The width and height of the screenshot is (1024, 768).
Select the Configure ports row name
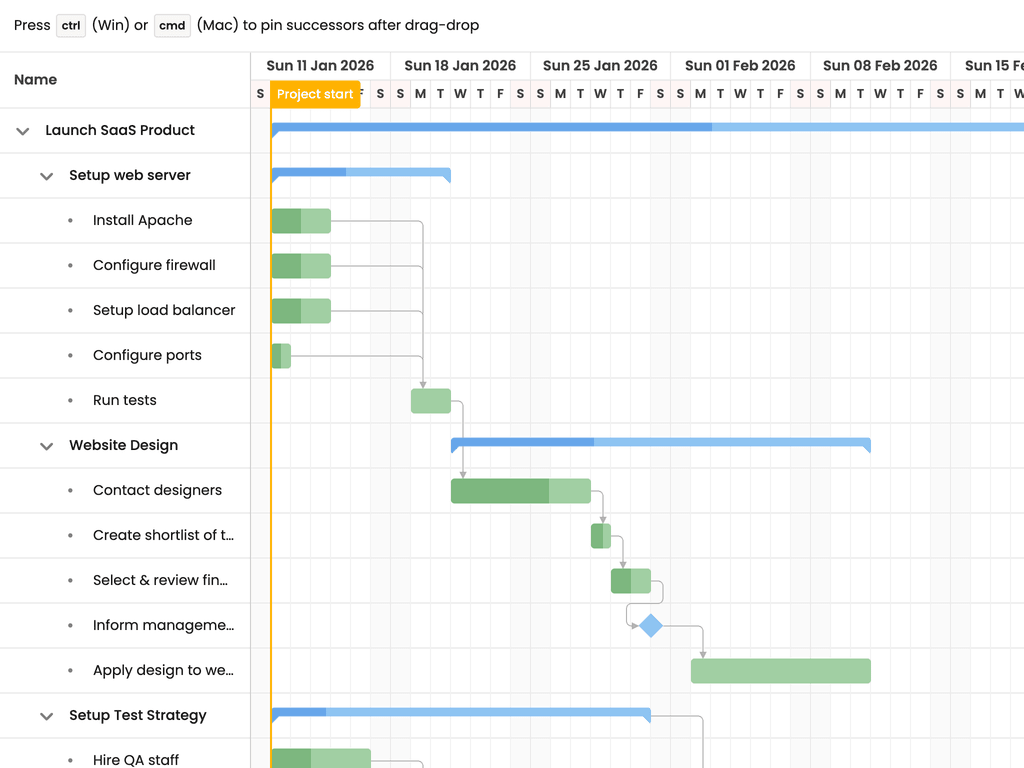pos(147,355)
